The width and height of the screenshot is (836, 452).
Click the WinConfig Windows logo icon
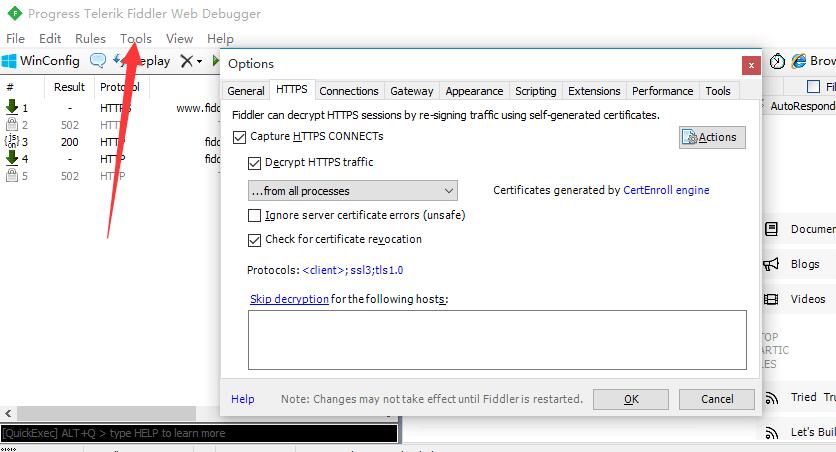9,61
